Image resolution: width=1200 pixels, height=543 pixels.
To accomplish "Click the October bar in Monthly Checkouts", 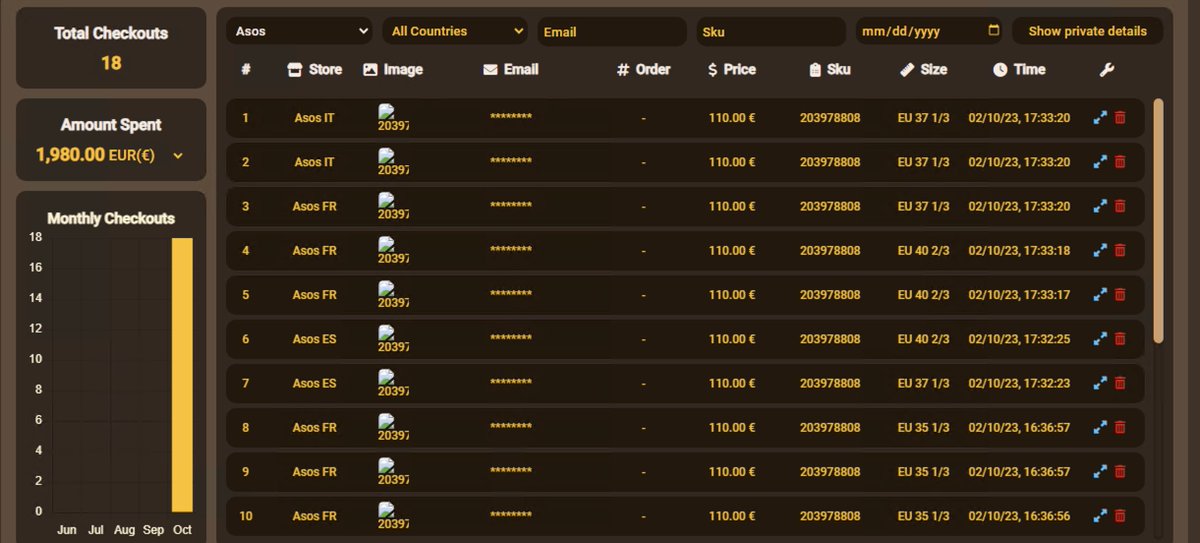I will [182, 375].
